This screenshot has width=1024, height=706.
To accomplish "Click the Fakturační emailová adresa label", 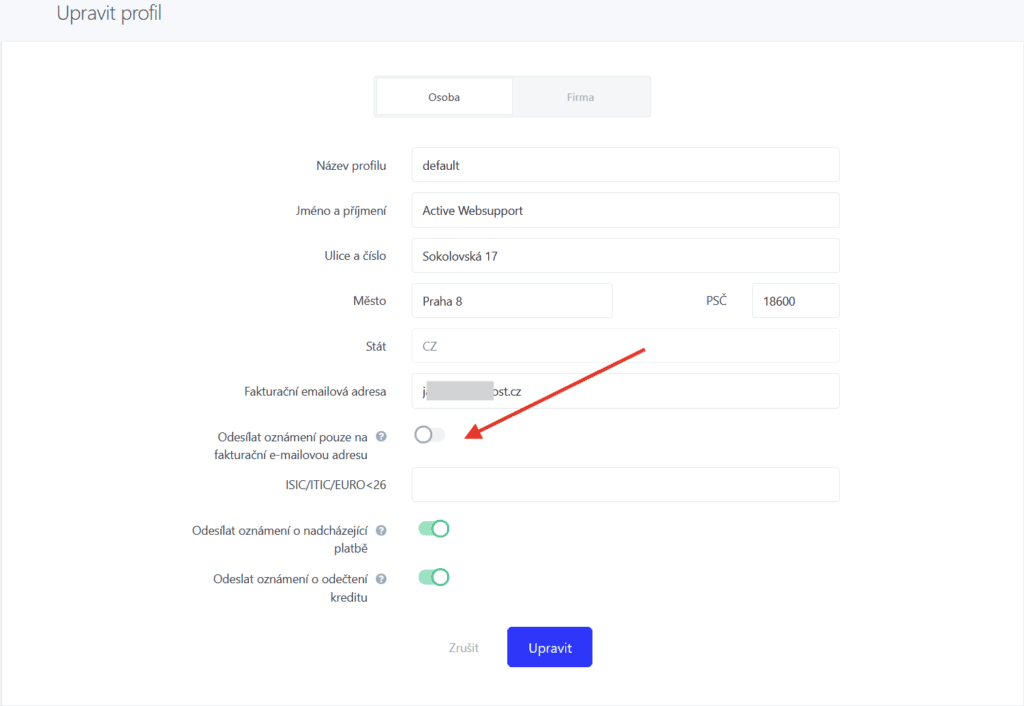I will coord(315,392).
